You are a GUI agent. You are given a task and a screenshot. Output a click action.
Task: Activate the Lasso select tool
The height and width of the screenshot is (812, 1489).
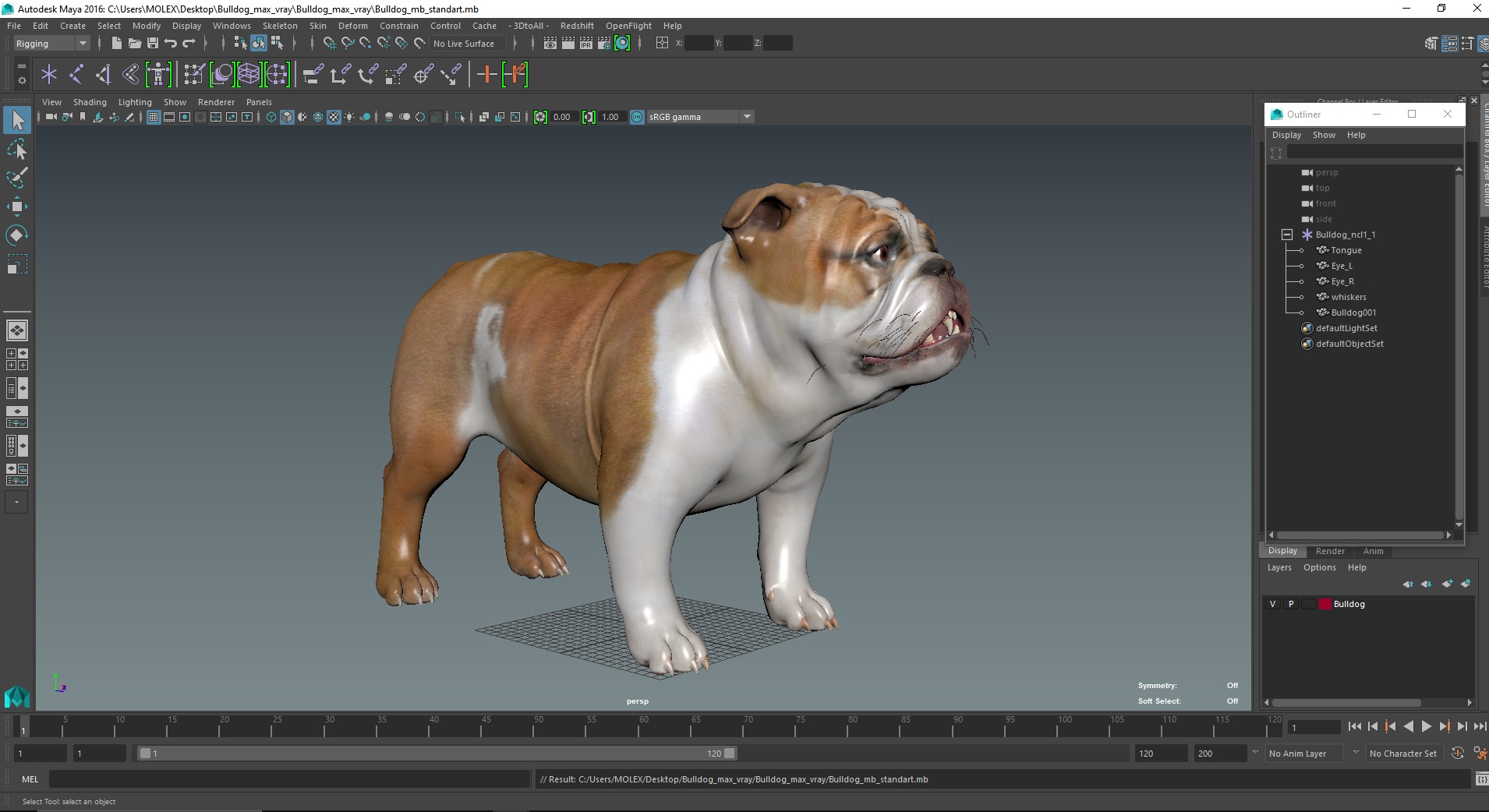17,149
